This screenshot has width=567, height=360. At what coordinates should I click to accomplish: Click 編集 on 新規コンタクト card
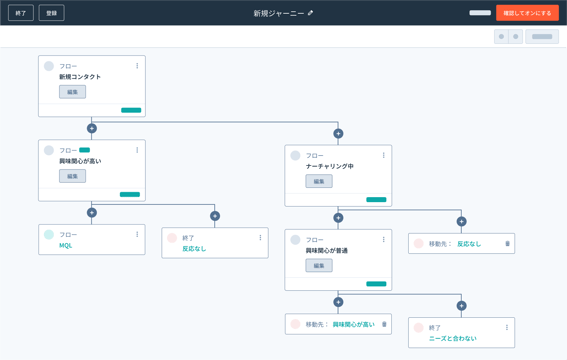pos(72,92)
